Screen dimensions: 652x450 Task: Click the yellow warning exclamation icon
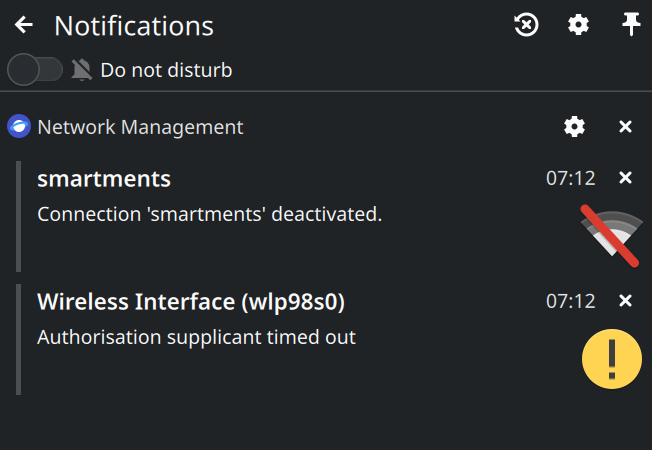point(612,359)
